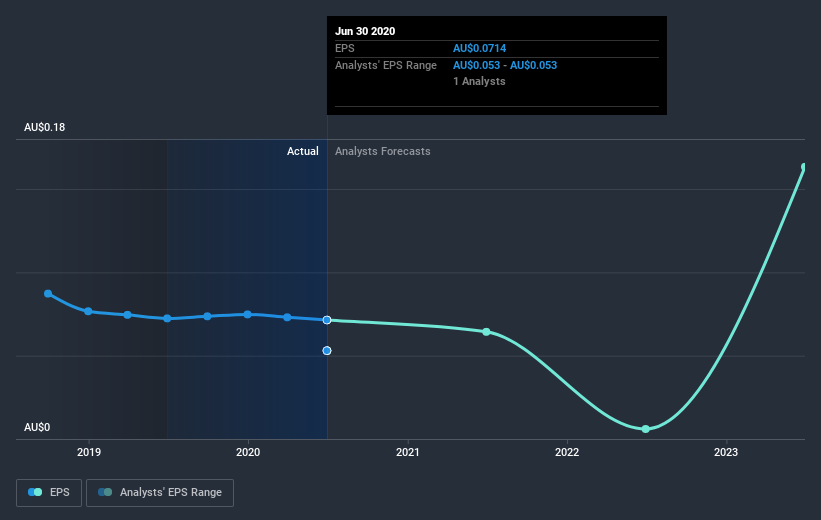Click the Analysts Forecasts section label

383,151
